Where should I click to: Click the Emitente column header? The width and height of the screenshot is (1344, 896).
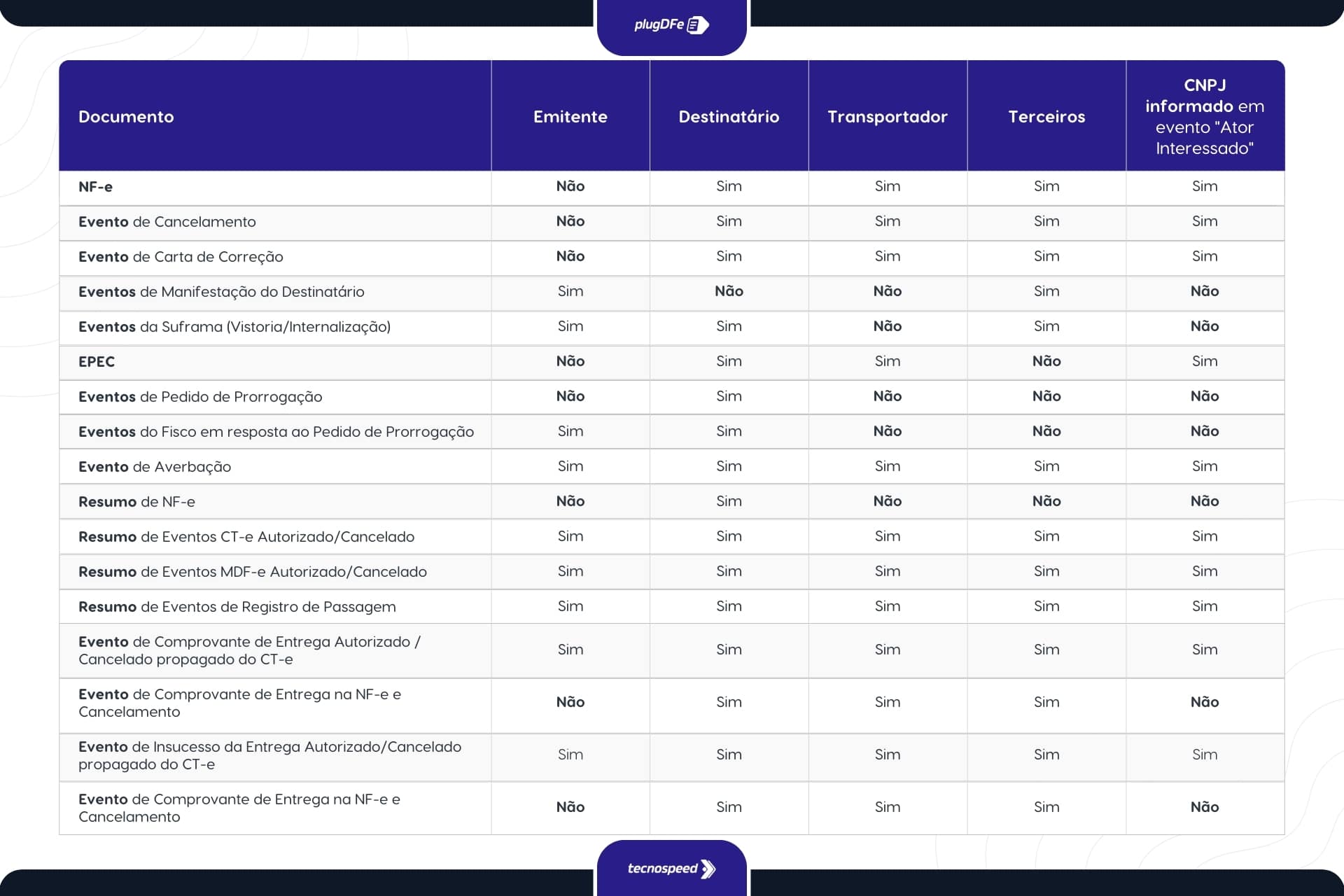click(x=570, y=117)
